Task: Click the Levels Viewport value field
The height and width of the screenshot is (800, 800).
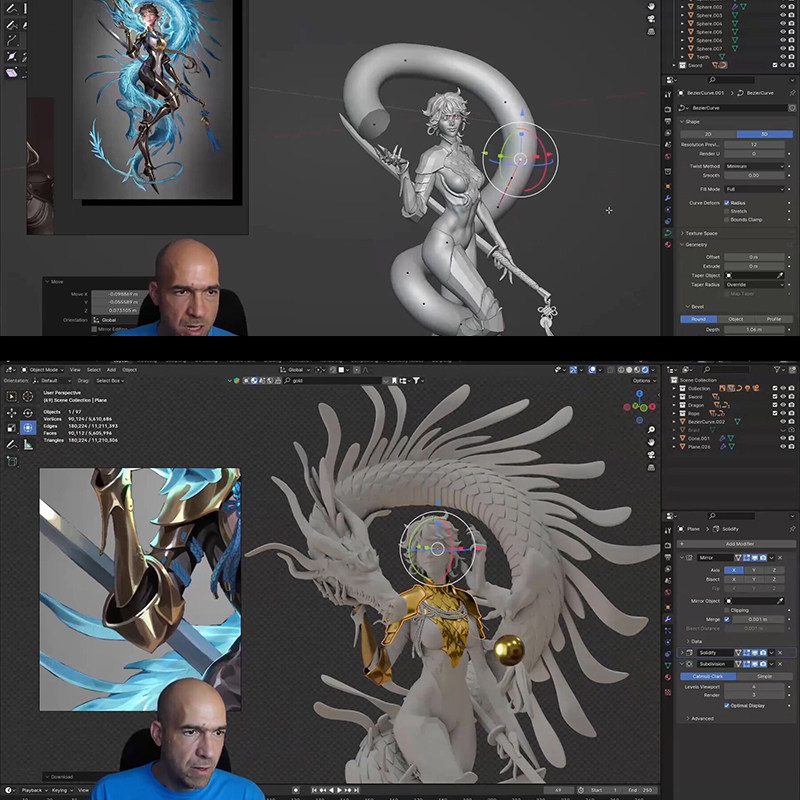Action: pyautogui.click(x=754, y=687)
